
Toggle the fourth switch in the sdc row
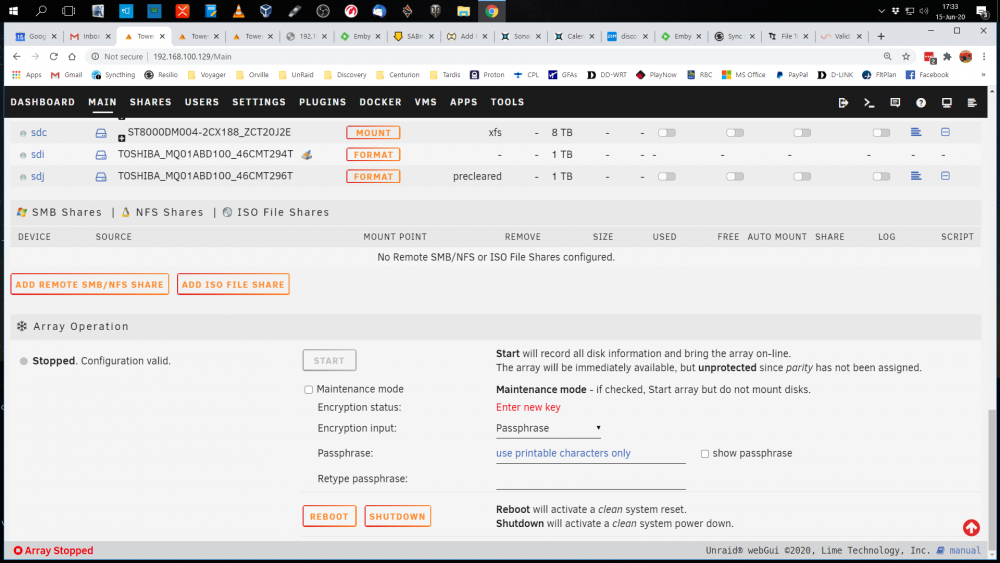[x=881, y=133]
